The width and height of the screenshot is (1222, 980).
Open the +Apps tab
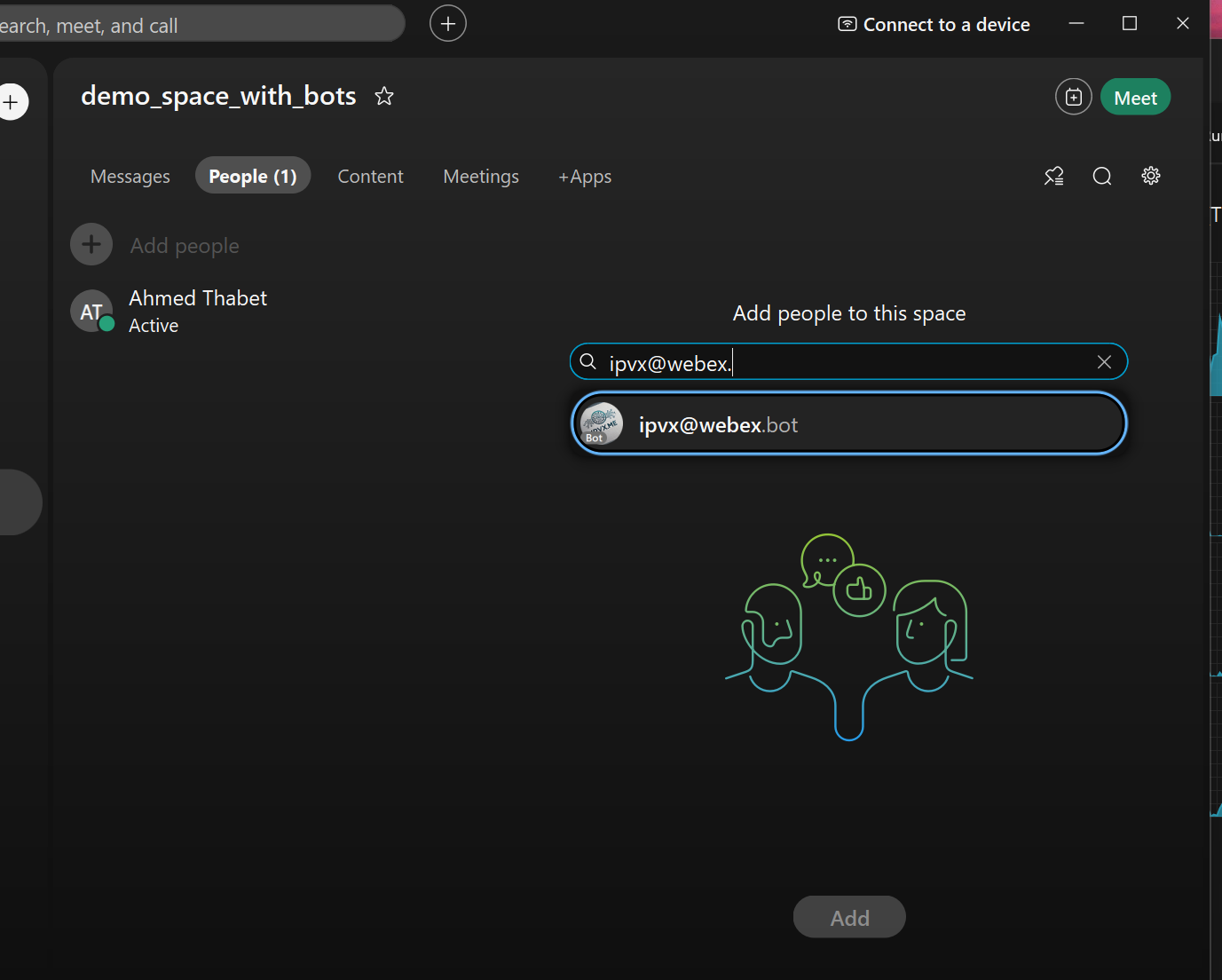point(585,177)
